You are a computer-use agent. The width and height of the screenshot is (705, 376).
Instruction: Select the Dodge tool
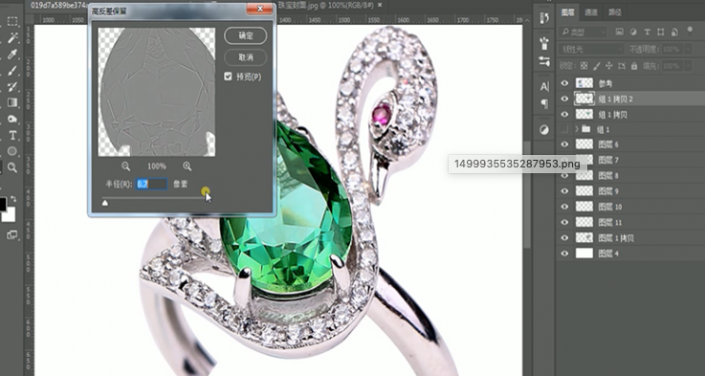(x=12, y=119)
